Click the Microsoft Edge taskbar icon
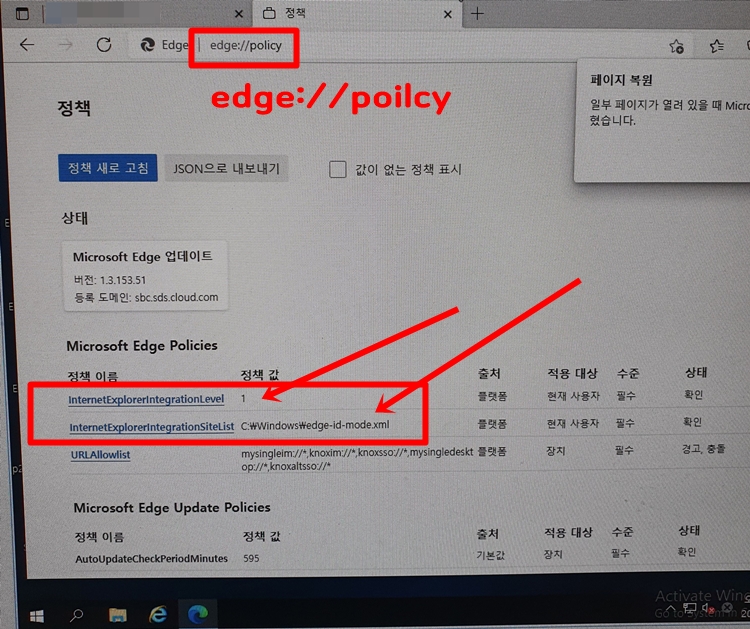 [198, 614]
